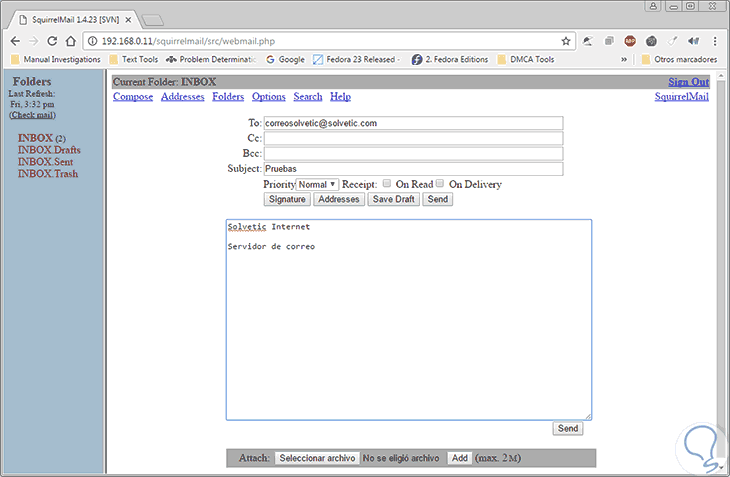The width and height of the screenshot is (730, 477).
Task: Open the INBOX.Drafts folder
Action: (x=49, y=150)
